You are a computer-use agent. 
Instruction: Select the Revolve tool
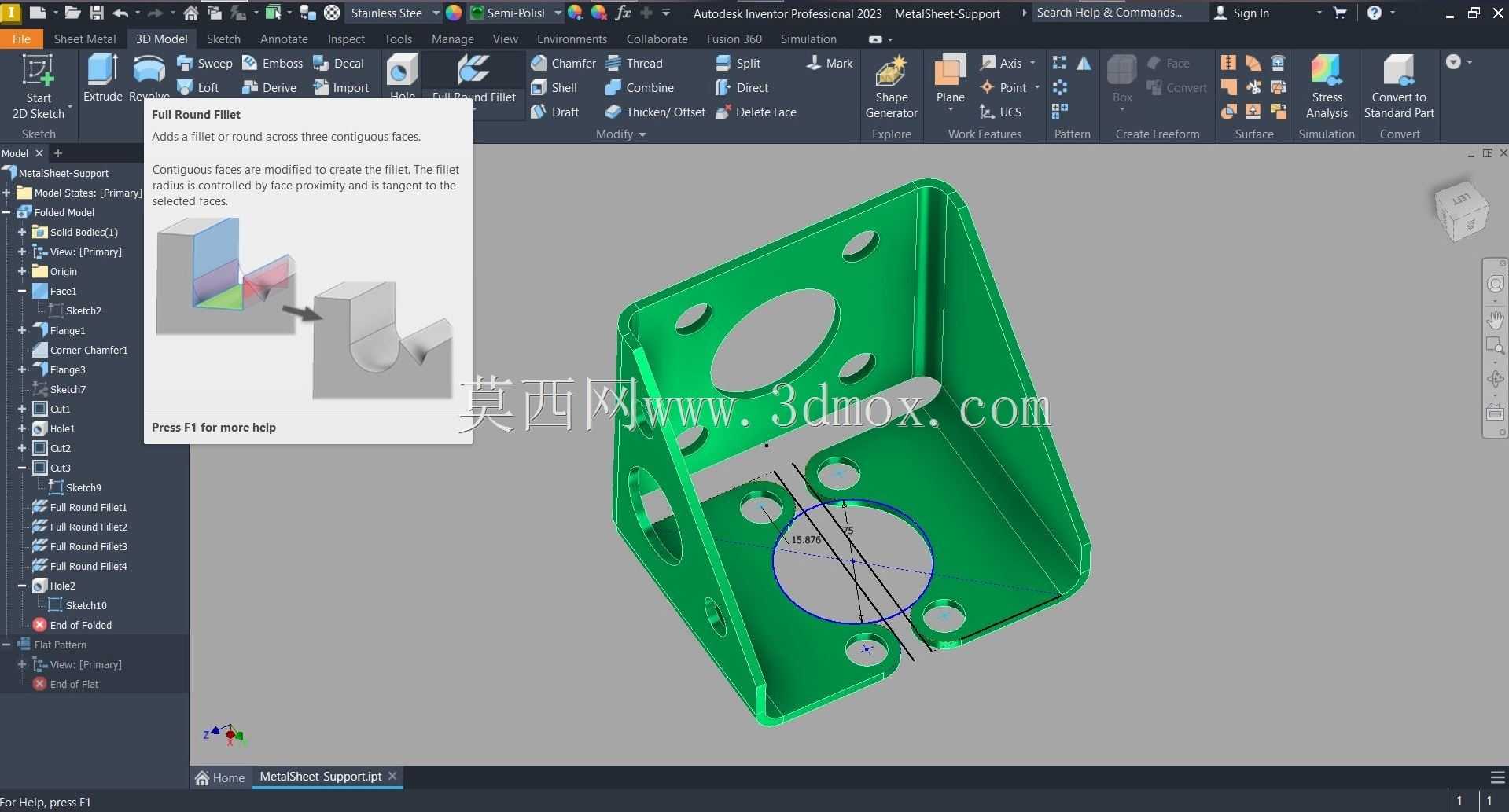[149, 79]
